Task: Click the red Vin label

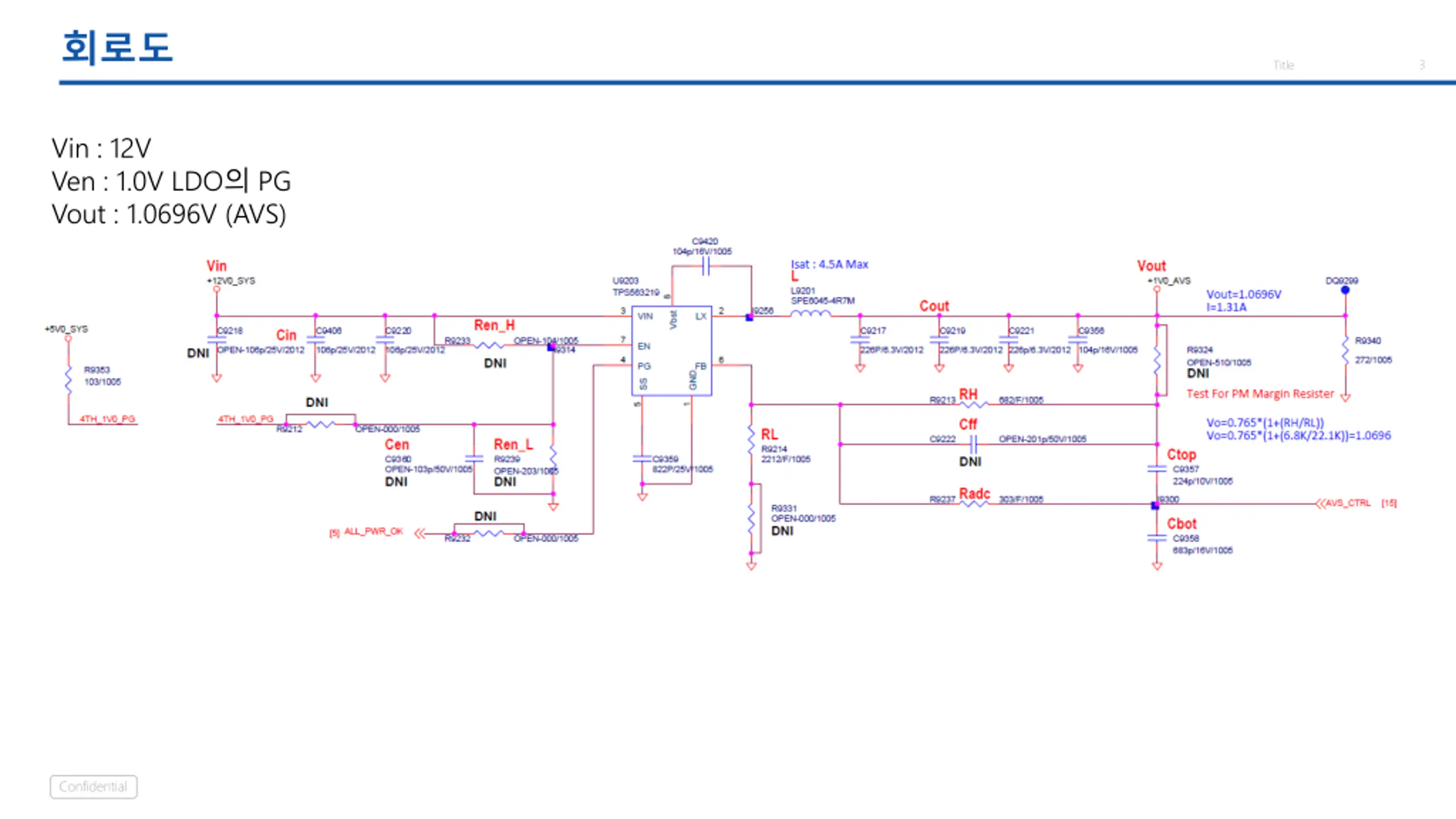Action: pos(216,266)
